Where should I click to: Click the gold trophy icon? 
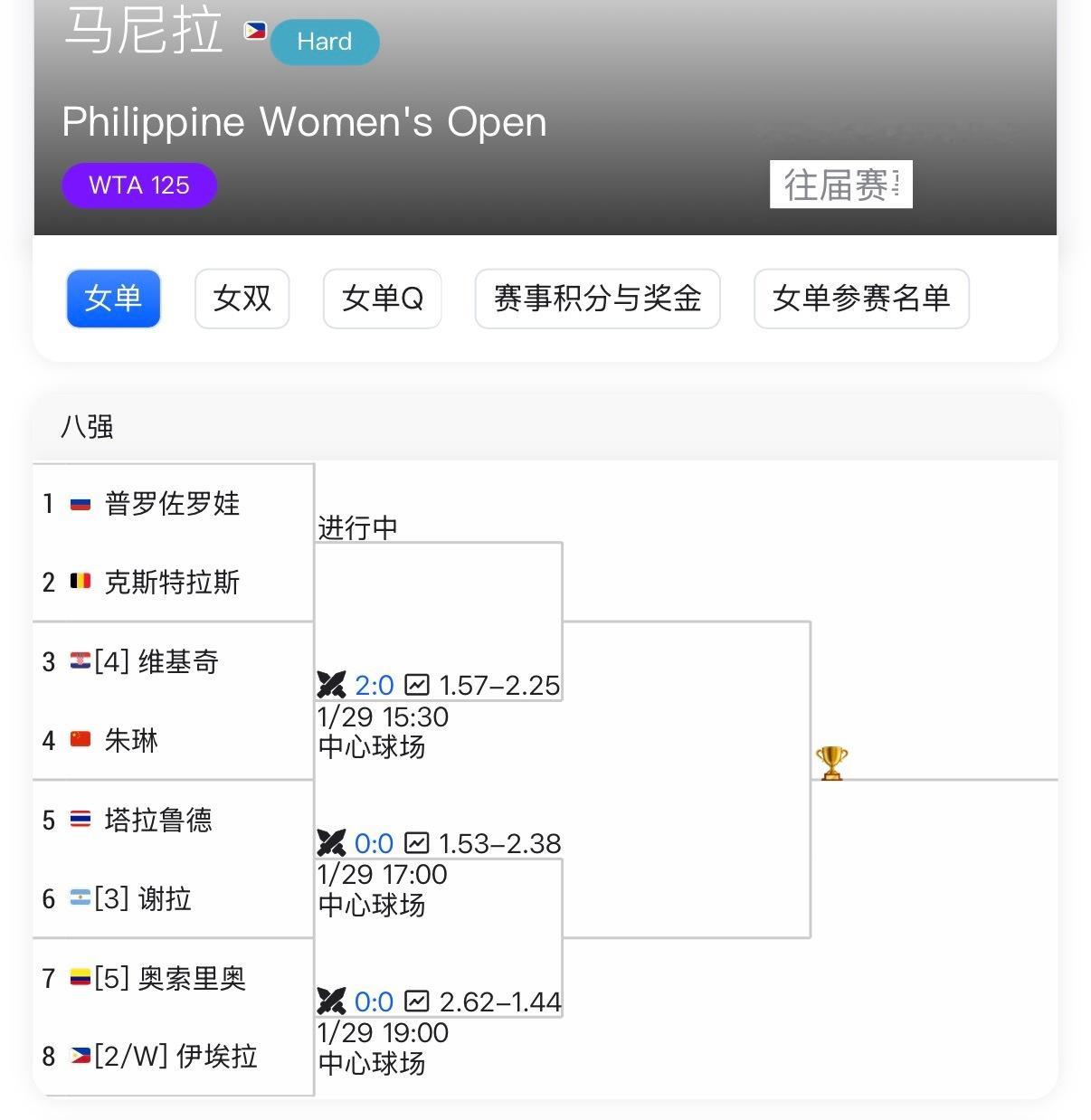(831, 763)
